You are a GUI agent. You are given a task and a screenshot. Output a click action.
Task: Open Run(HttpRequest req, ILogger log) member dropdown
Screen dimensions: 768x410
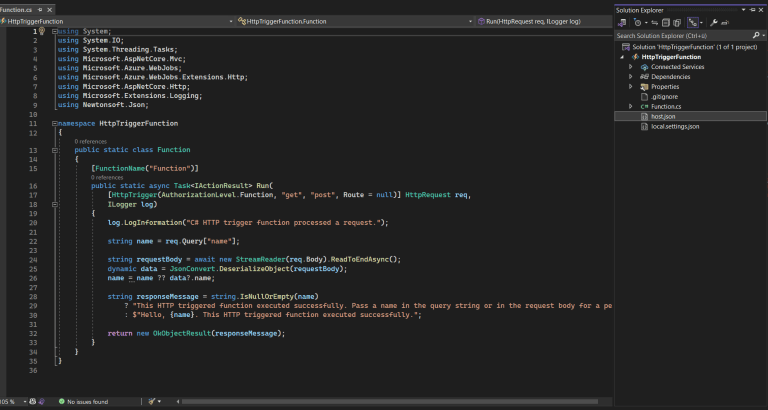pos(544,22)
